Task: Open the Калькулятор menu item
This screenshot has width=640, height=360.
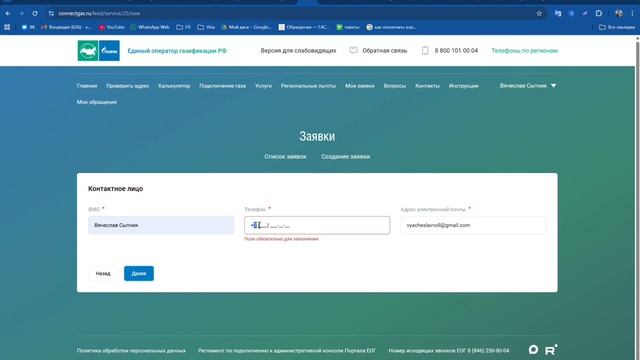Action: tap(174, 86)
